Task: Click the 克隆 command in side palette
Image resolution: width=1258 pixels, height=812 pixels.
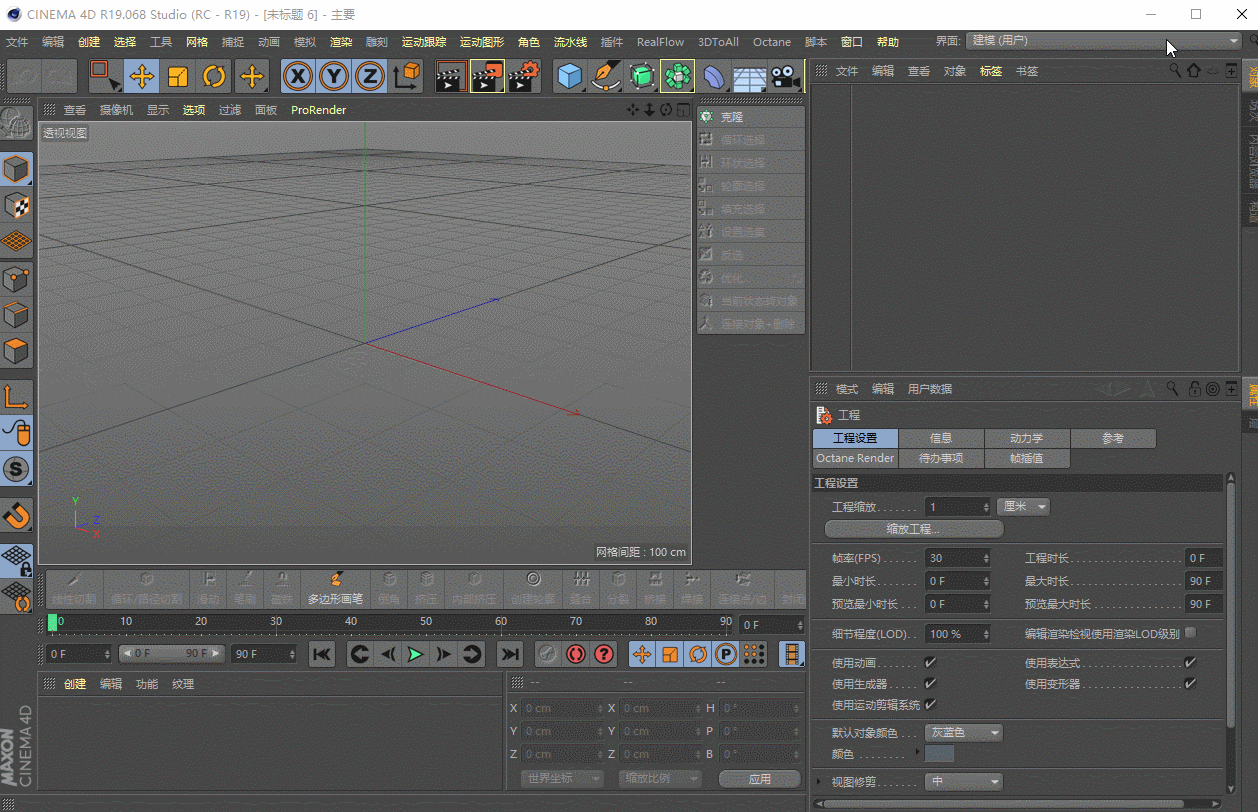Action: [x=751, y=117]
